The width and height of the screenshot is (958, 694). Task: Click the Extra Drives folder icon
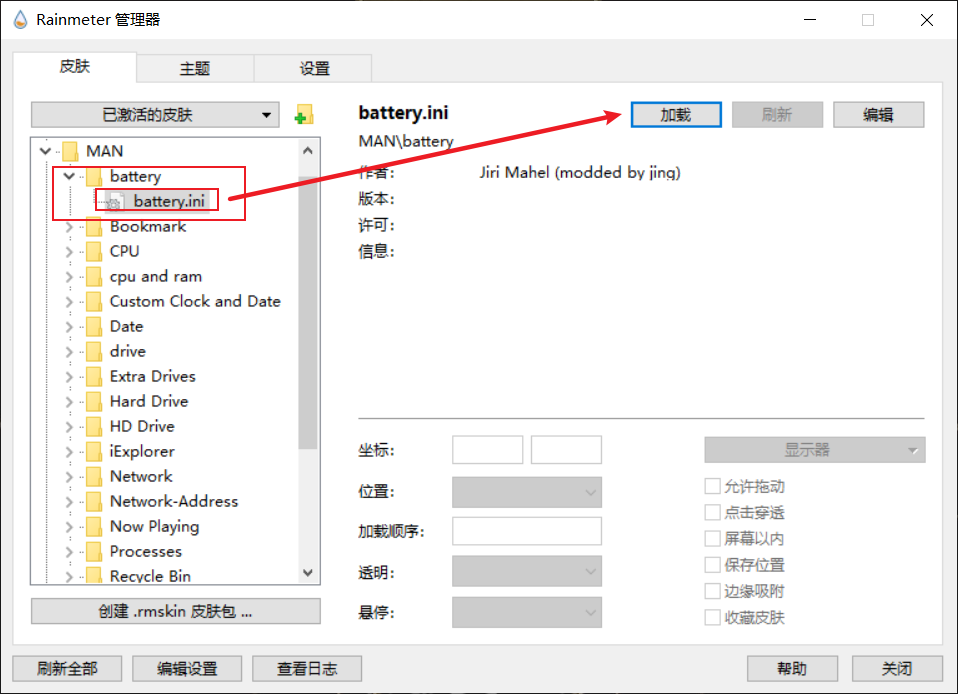[94, 376]
